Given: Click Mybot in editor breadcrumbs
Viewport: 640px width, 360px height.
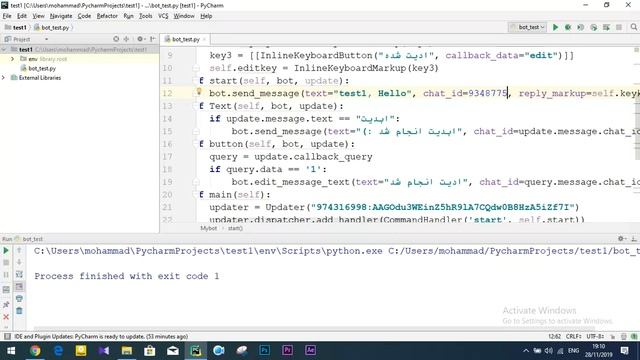Looking at the screenshot, I should tap(209, 228).
